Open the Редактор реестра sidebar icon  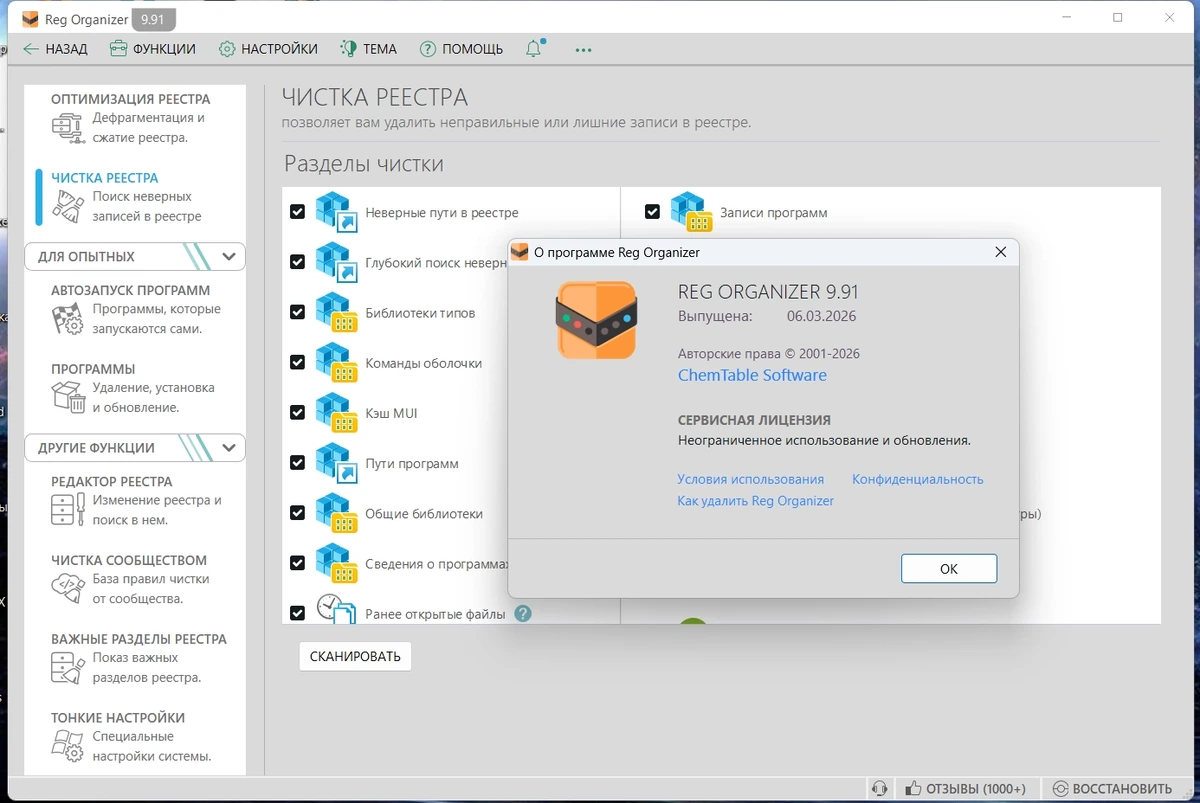[x=68, y=510]
